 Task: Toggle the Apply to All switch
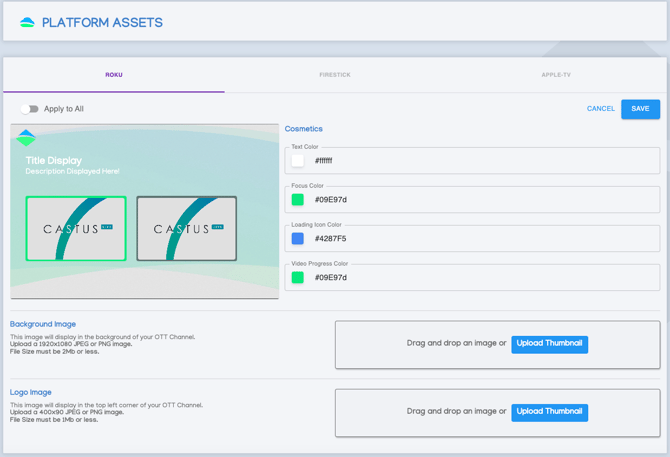click(29, 109)
